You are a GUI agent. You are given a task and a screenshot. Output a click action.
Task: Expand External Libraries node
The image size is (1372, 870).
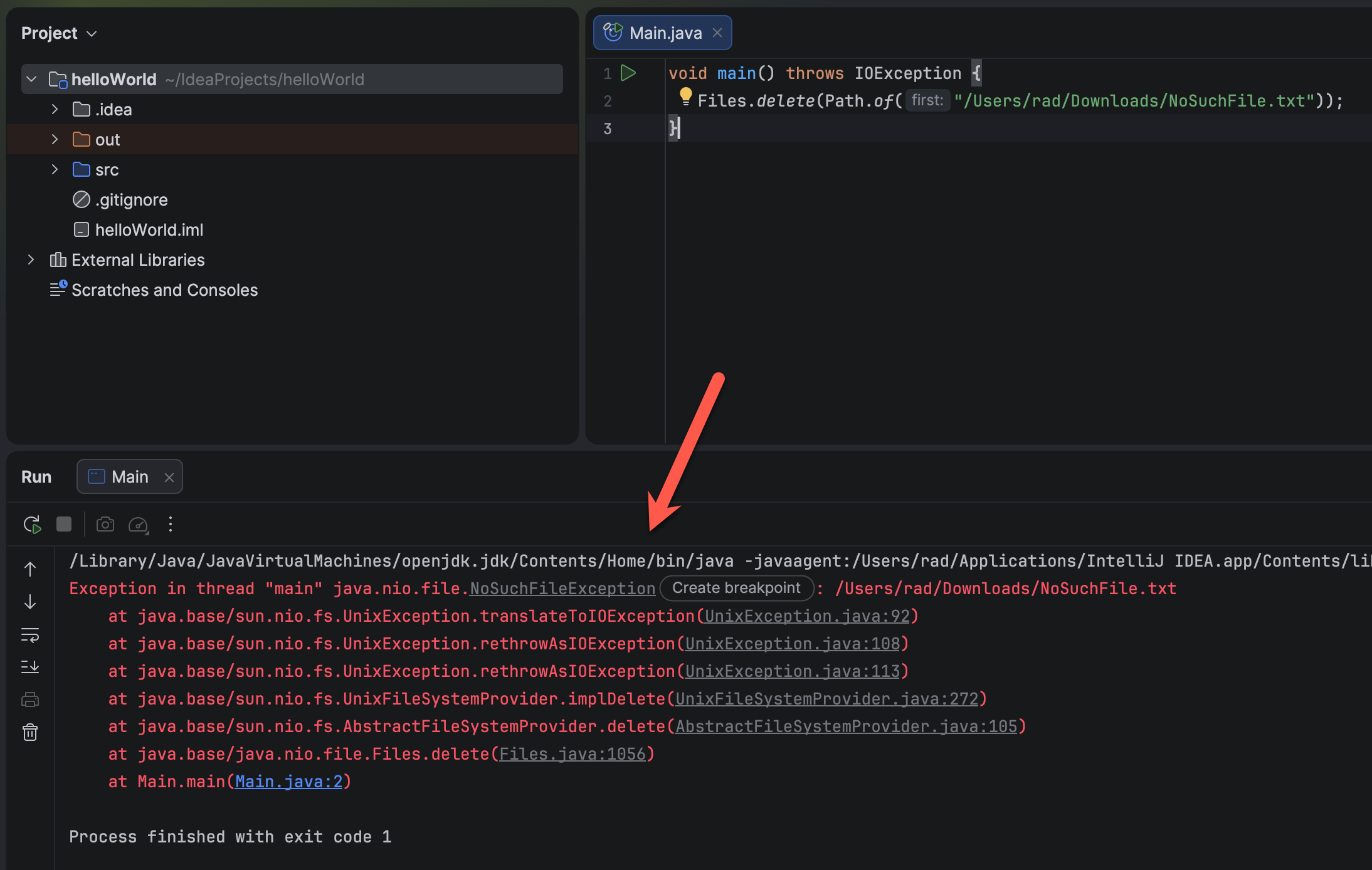(x=31, y=259)
